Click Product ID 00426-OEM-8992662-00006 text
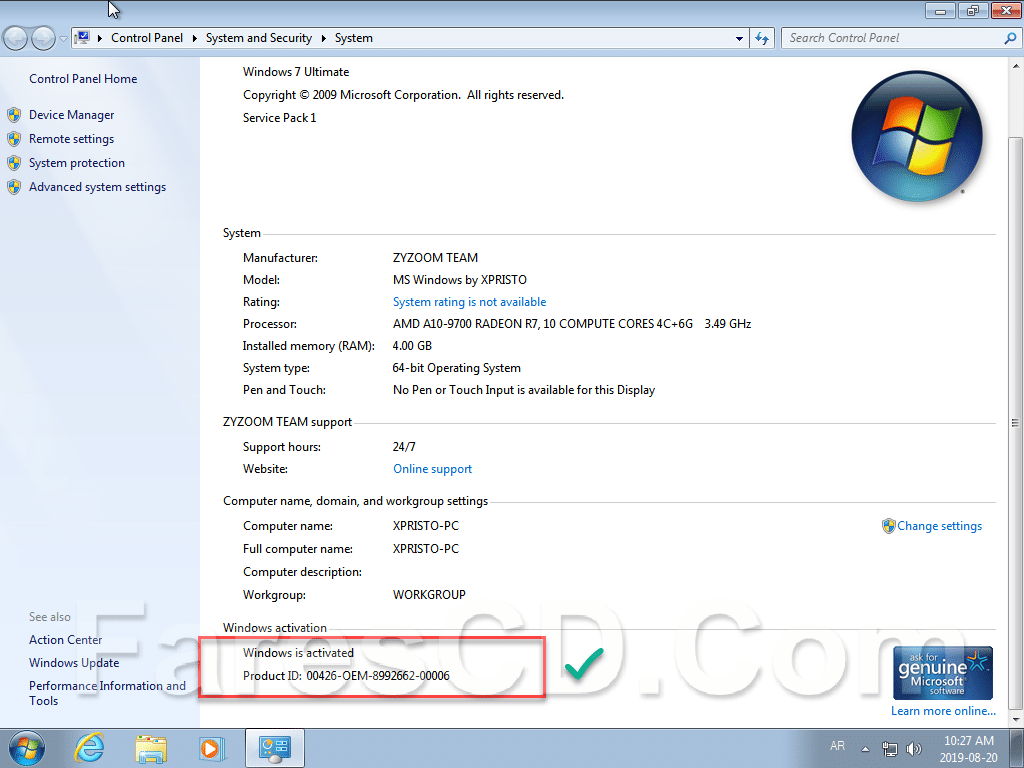Screen dimensions: 1024x768 [x=346, y=676]
